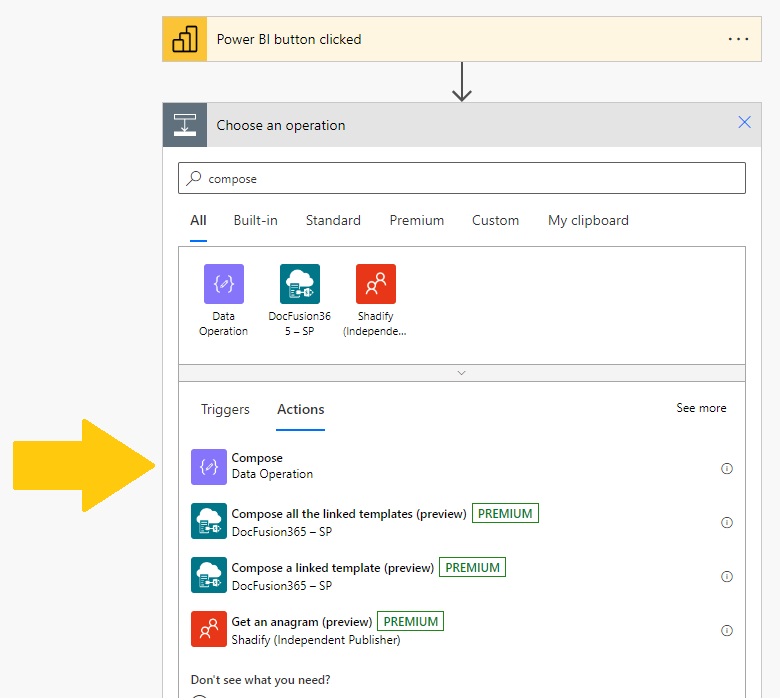Switch to the Premium connectors tab
Image resolution: width=780 pixels, height=700 pixels.
click(416, 220)
